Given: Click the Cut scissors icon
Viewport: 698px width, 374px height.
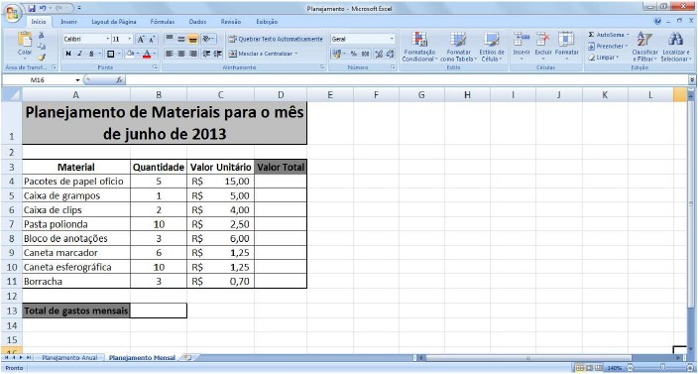Looking at the screenshot, I should [x=41, y=35].
